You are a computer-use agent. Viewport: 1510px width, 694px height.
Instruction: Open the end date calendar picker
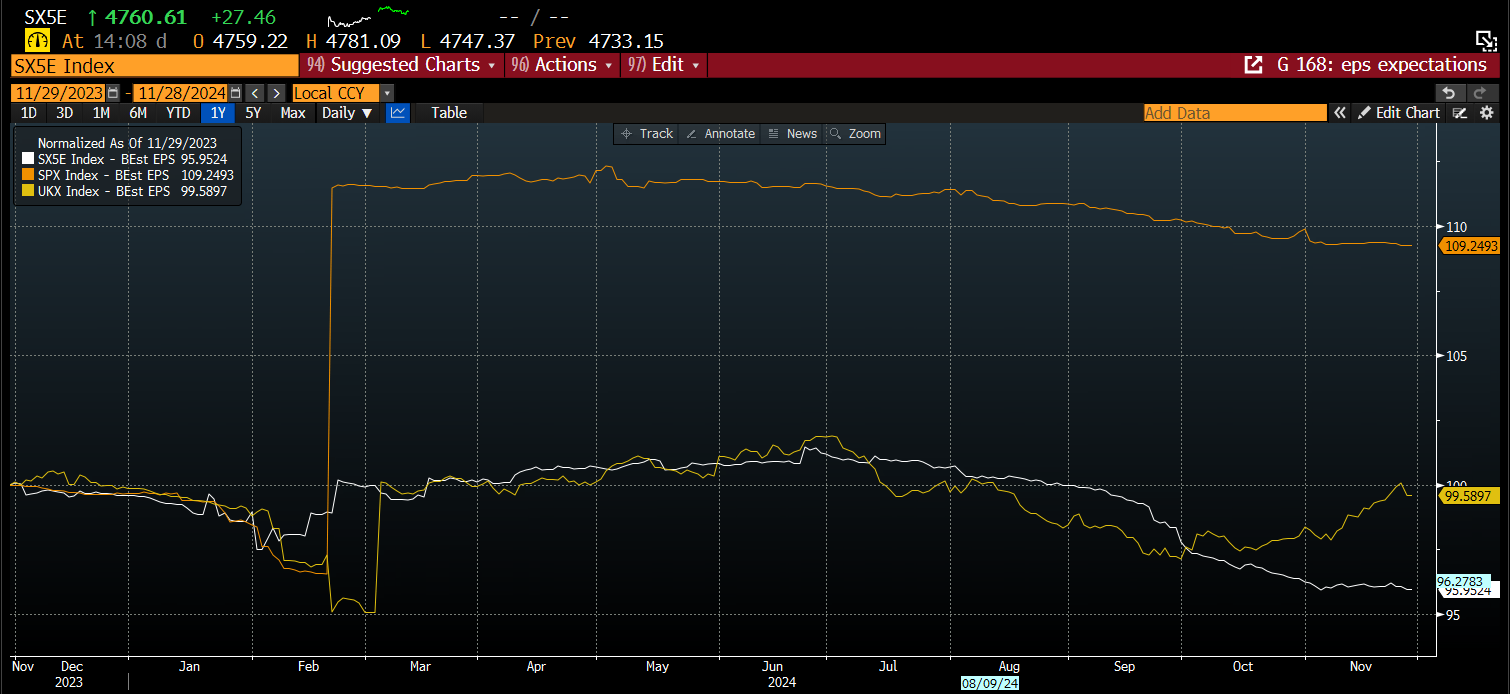(235, 93)
